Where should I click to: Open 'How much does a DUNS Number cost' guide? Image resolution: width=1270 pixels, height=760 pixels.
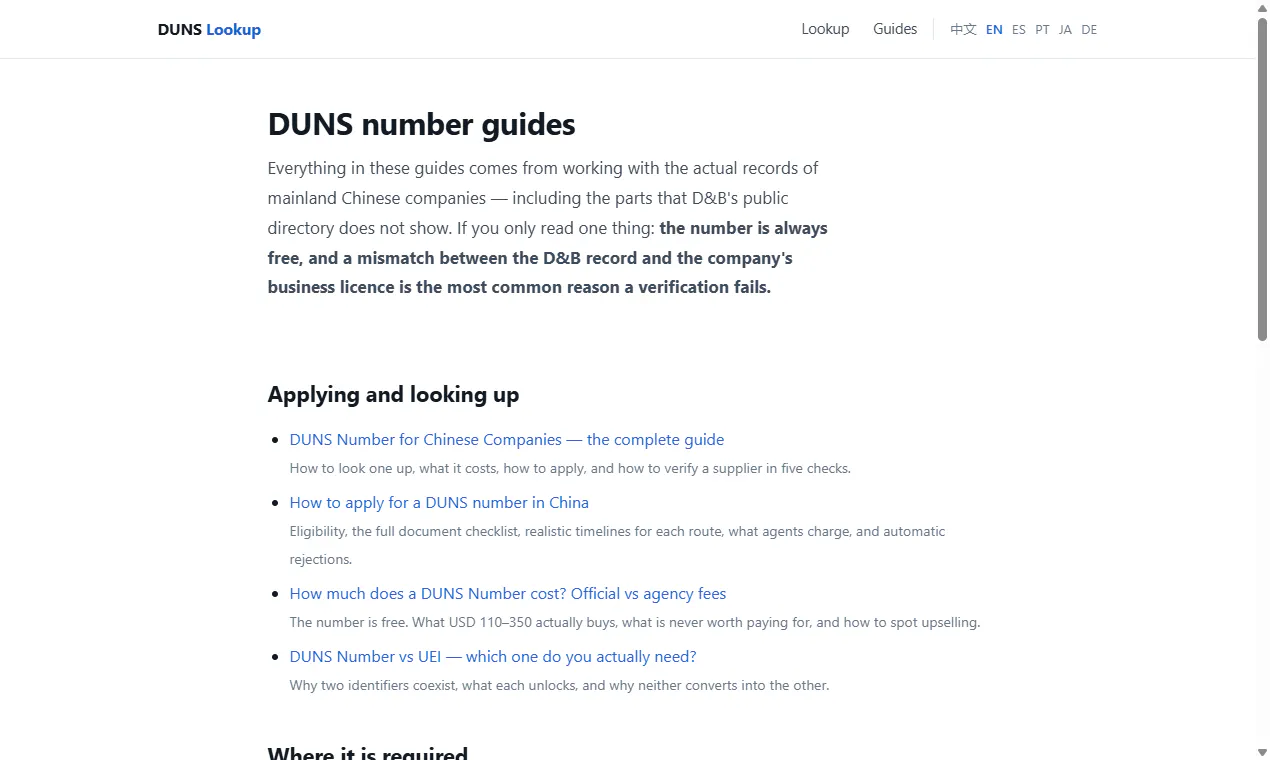tap(508, 593)
